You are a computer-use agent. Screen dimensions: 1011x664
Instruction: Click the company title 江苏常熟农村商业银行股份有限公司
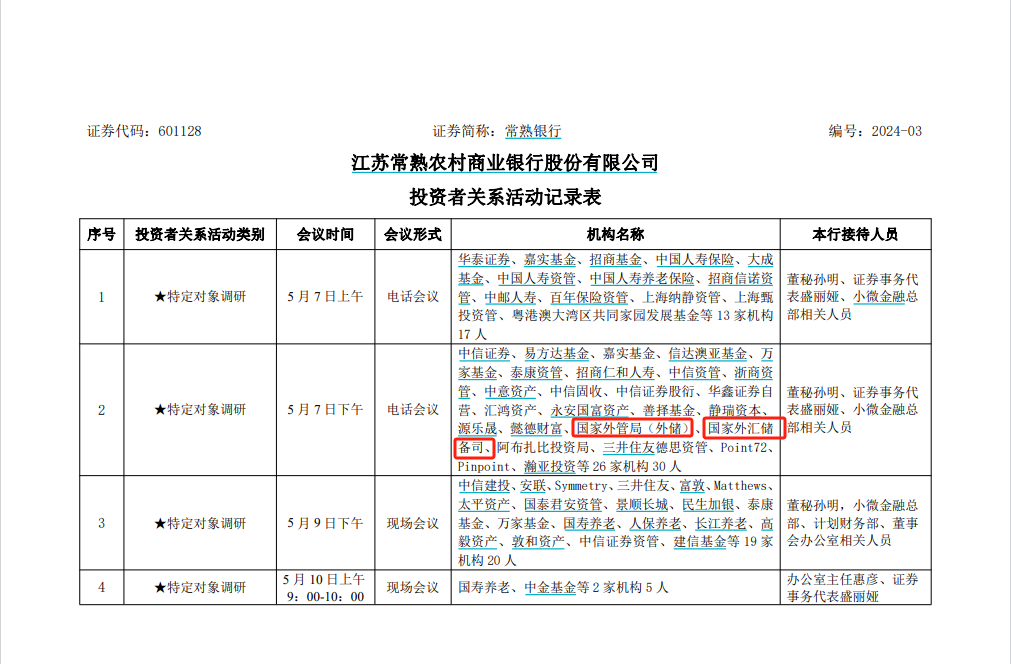point(505,163)
